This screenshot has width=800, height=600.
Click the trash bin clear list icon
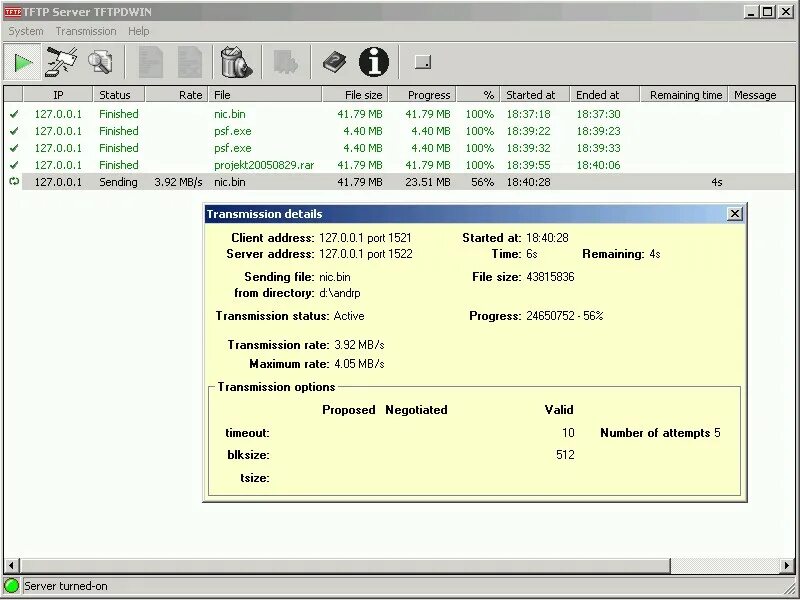coord(236,62)
